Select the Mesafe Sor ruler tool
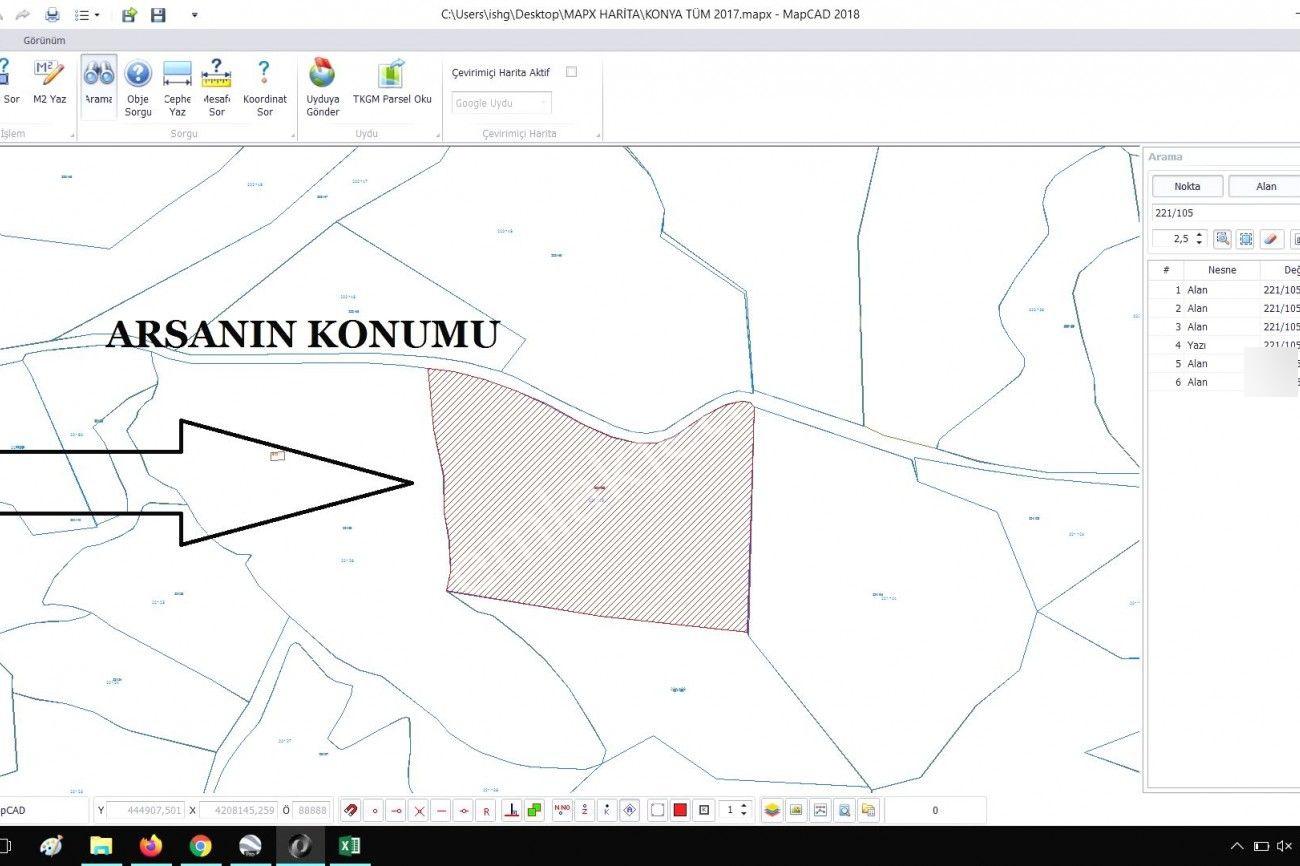 point(216,86)
